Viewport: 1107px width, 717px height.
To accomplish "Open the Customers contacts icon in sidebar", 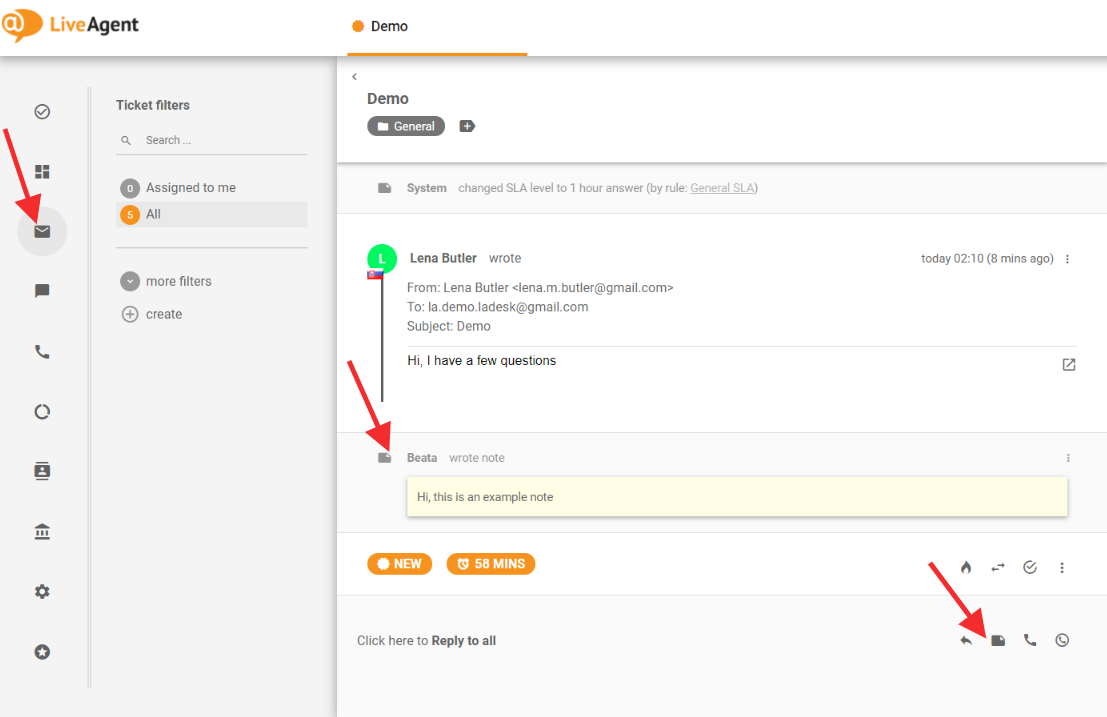I will point(42,471).
